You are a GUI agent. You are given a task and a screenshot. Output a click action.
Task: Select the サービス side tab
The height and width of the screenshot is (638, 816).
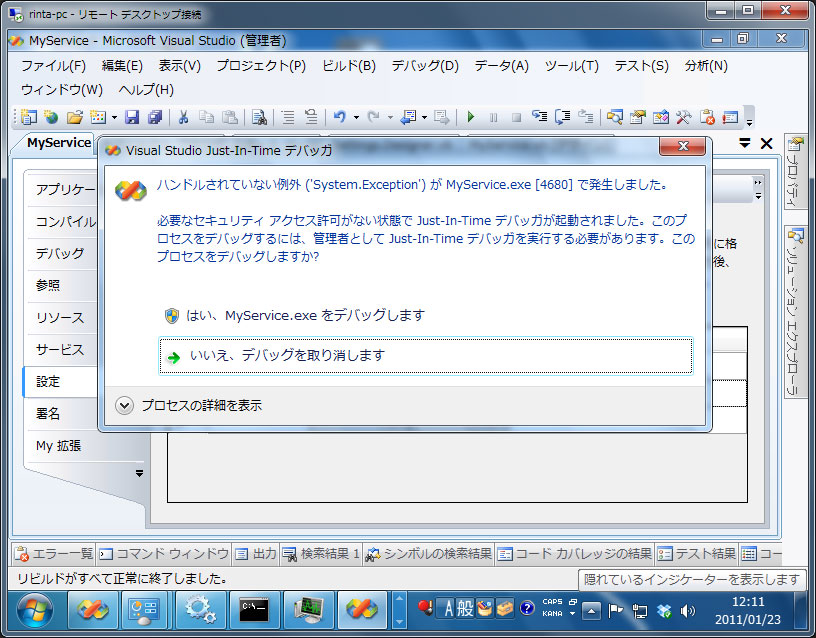[62, 350]
